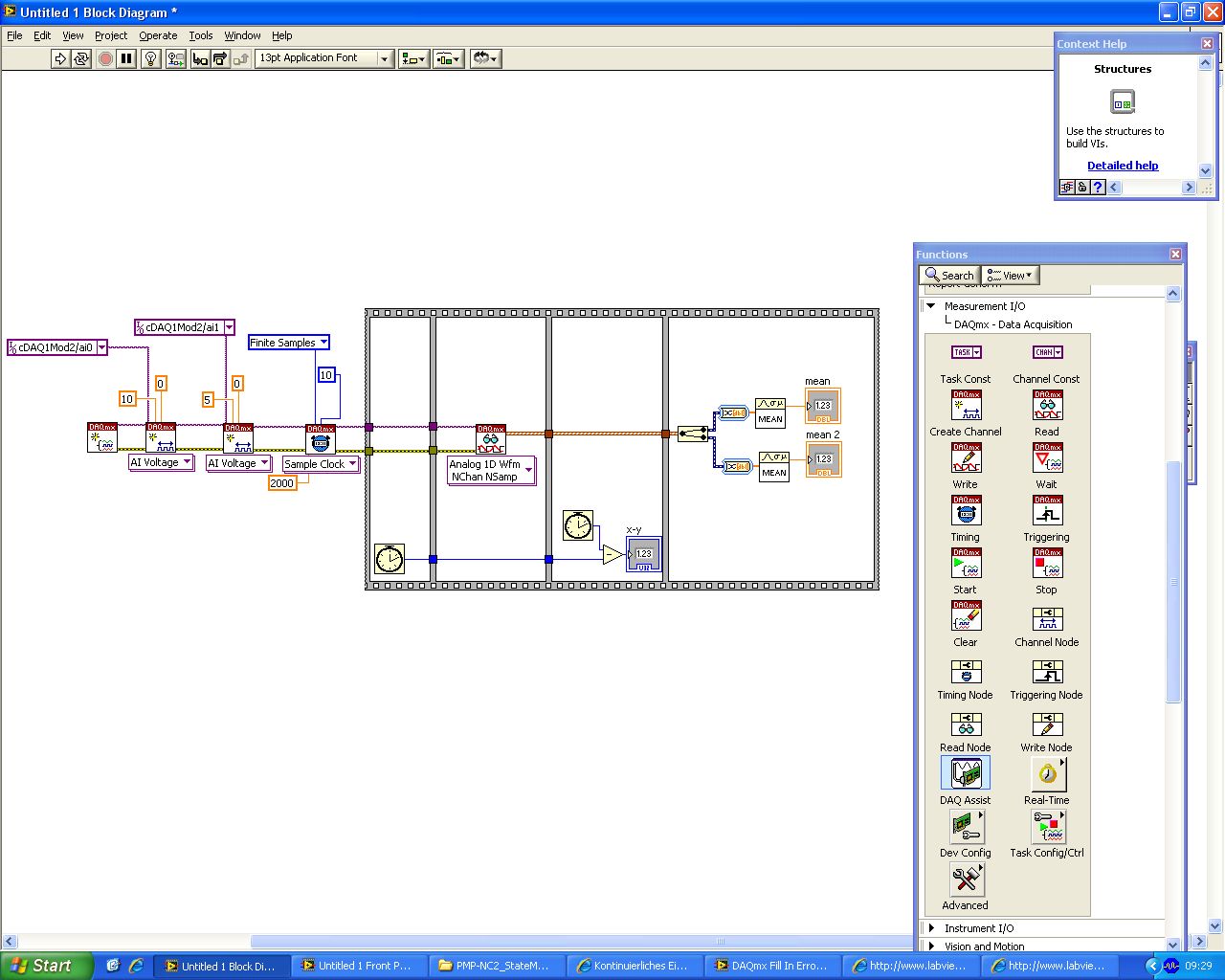Open the Sample Clock polymorphic selector
This screenshot has height=980, width=1225.
(321, 464)
